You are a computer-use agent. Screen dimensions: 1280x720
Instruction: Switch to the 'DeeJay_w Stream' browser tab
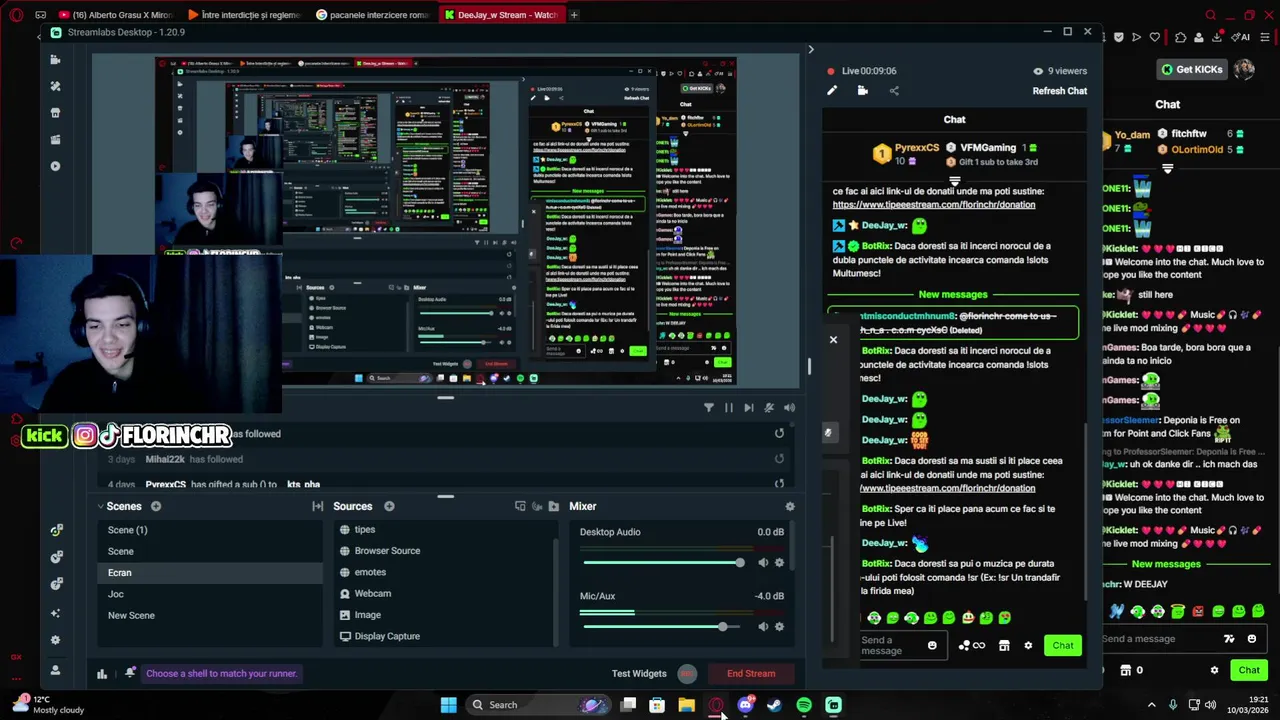pos(500,15)
